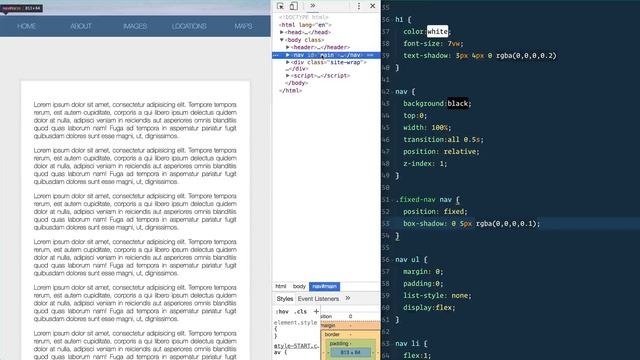Screen dimensions: 640x360
Task: Open the DevTools three-dot options menu
Action: click(359, 6)
